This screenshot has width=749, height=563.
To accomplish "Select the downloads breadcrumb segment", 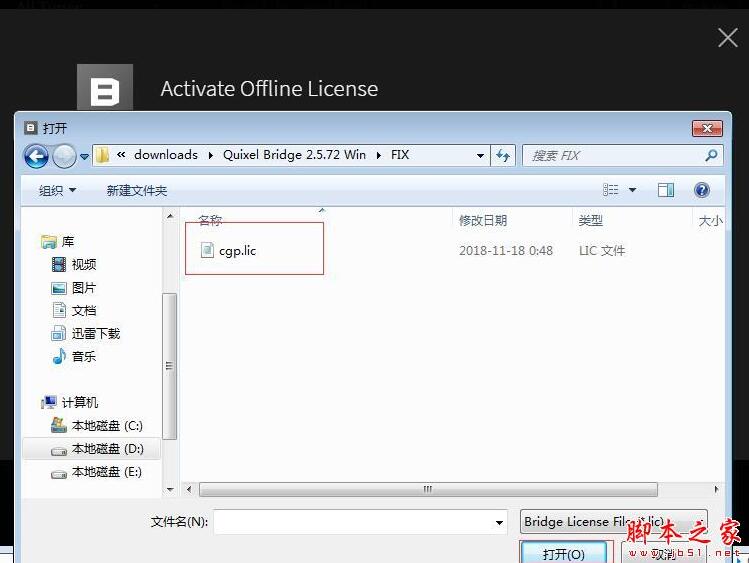I will click(x=166, y=155).
